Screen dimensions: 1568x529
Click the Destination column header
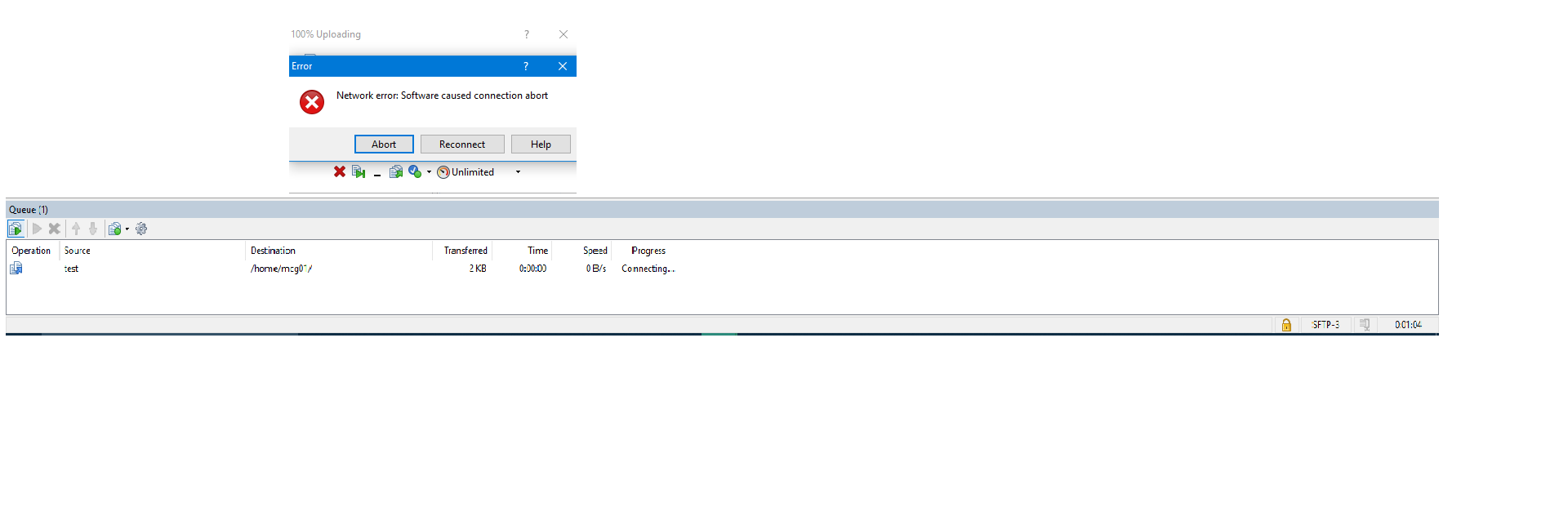273,251
